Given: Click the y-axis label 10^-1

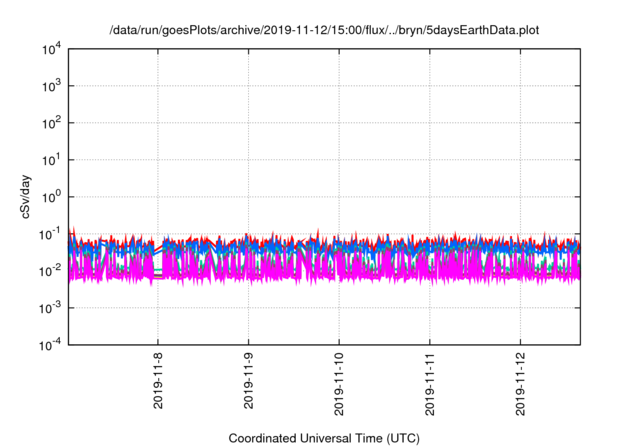Looking at the screenshot, I should pyautogui.click(x=51, y=235).
